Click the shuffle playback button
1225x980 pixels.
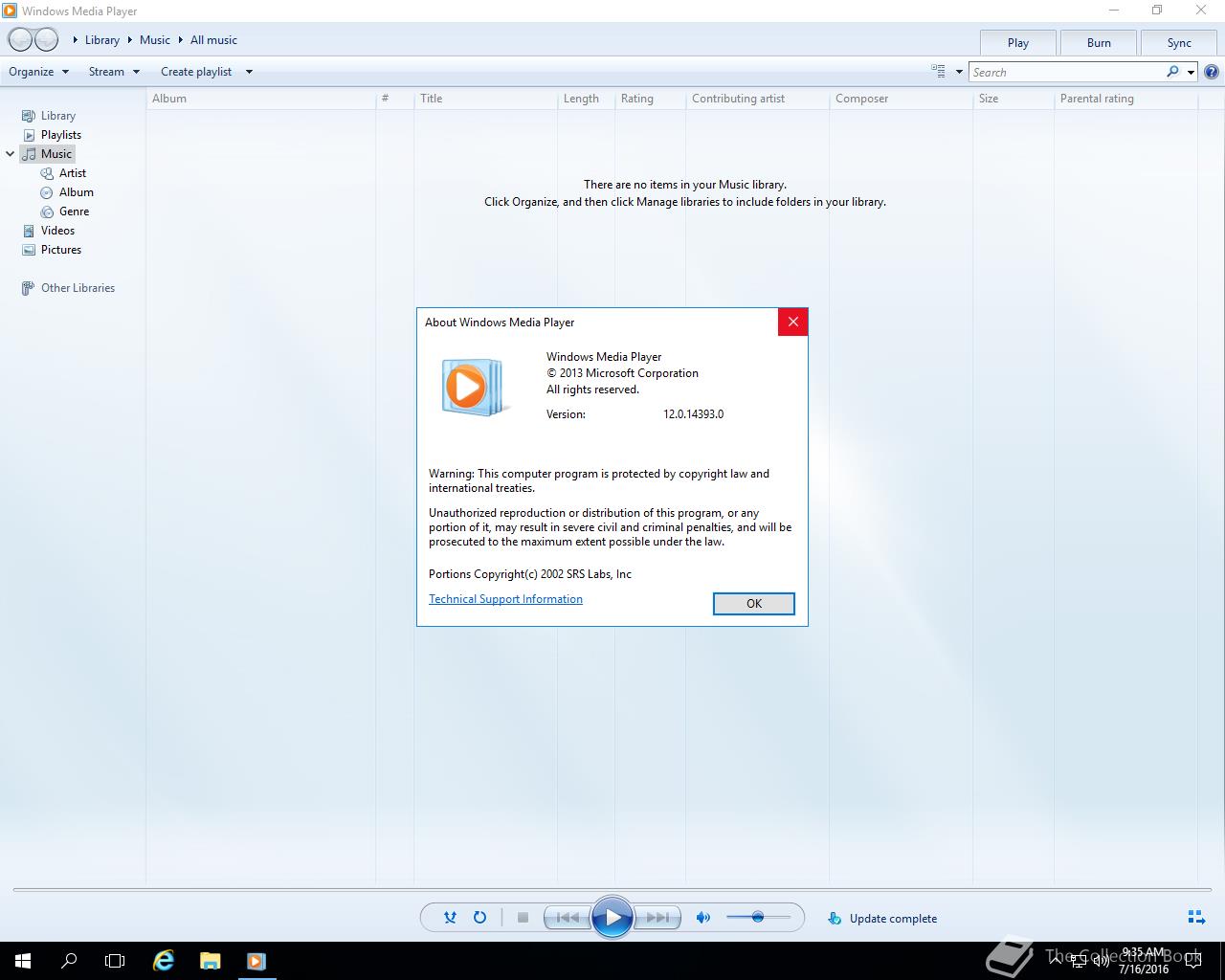pos(450,917)
